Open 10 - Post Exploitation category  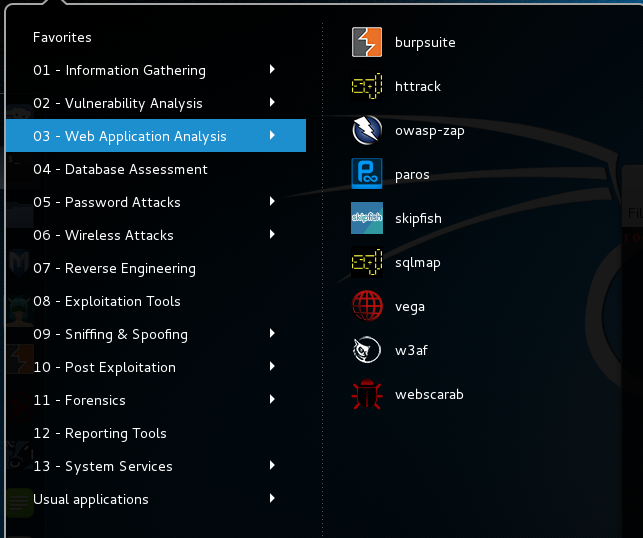click(156, 367)
